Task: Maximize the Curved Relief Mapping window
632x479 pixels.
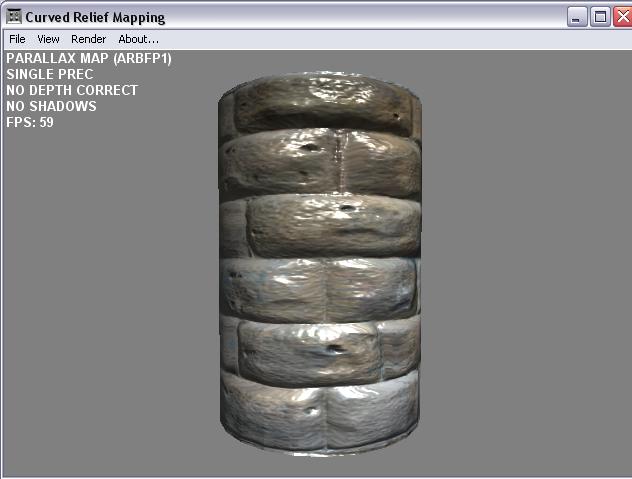Action: point(600,17)
